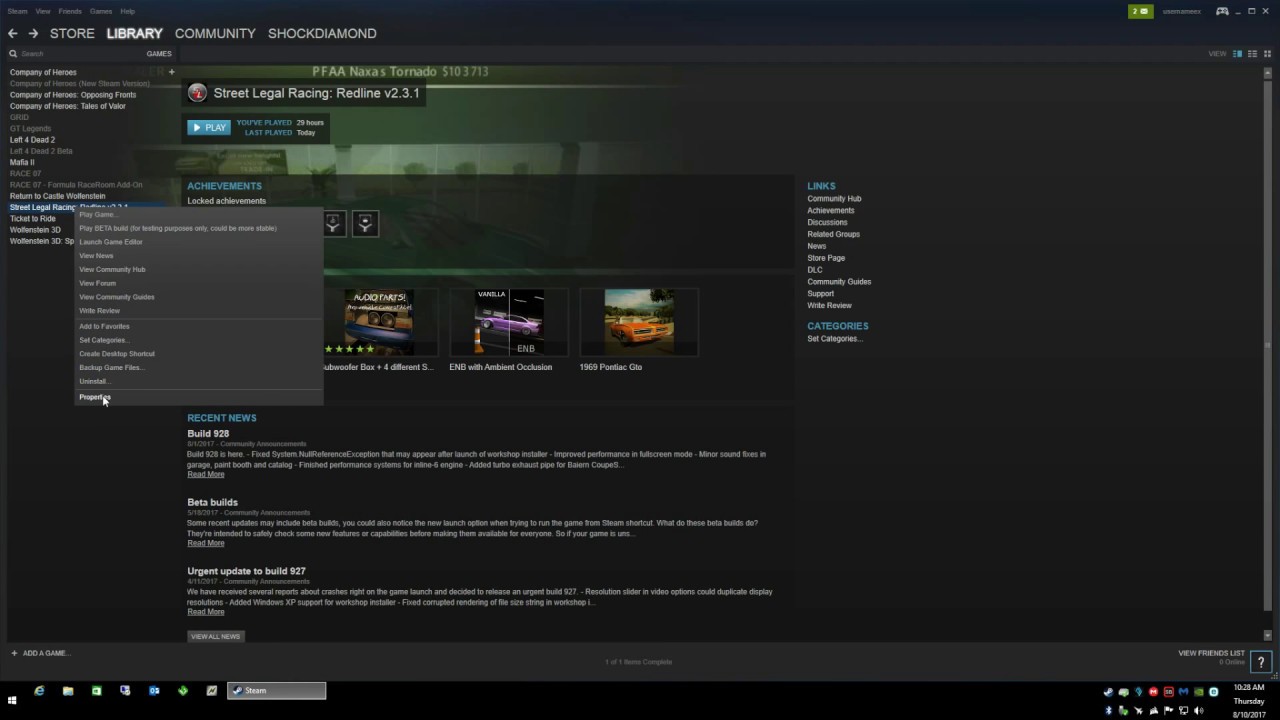Click the library search field
This screenshot has height=720, width=1280.
pos(75,54)
